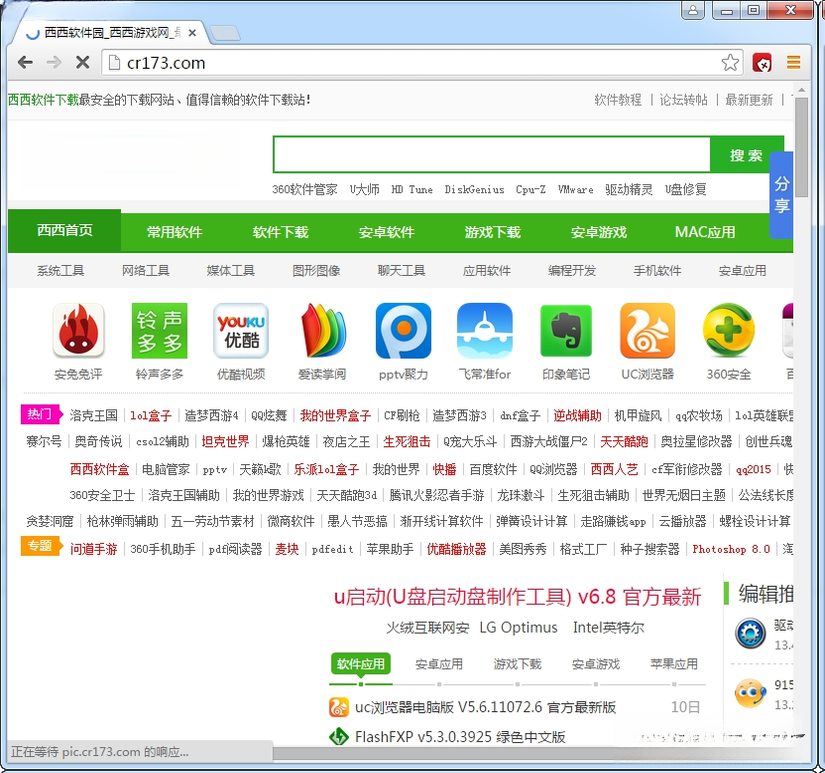825x773 pixels.
Task: Click the DiskGenius hot search keyword
Action: tap(474, 189)
